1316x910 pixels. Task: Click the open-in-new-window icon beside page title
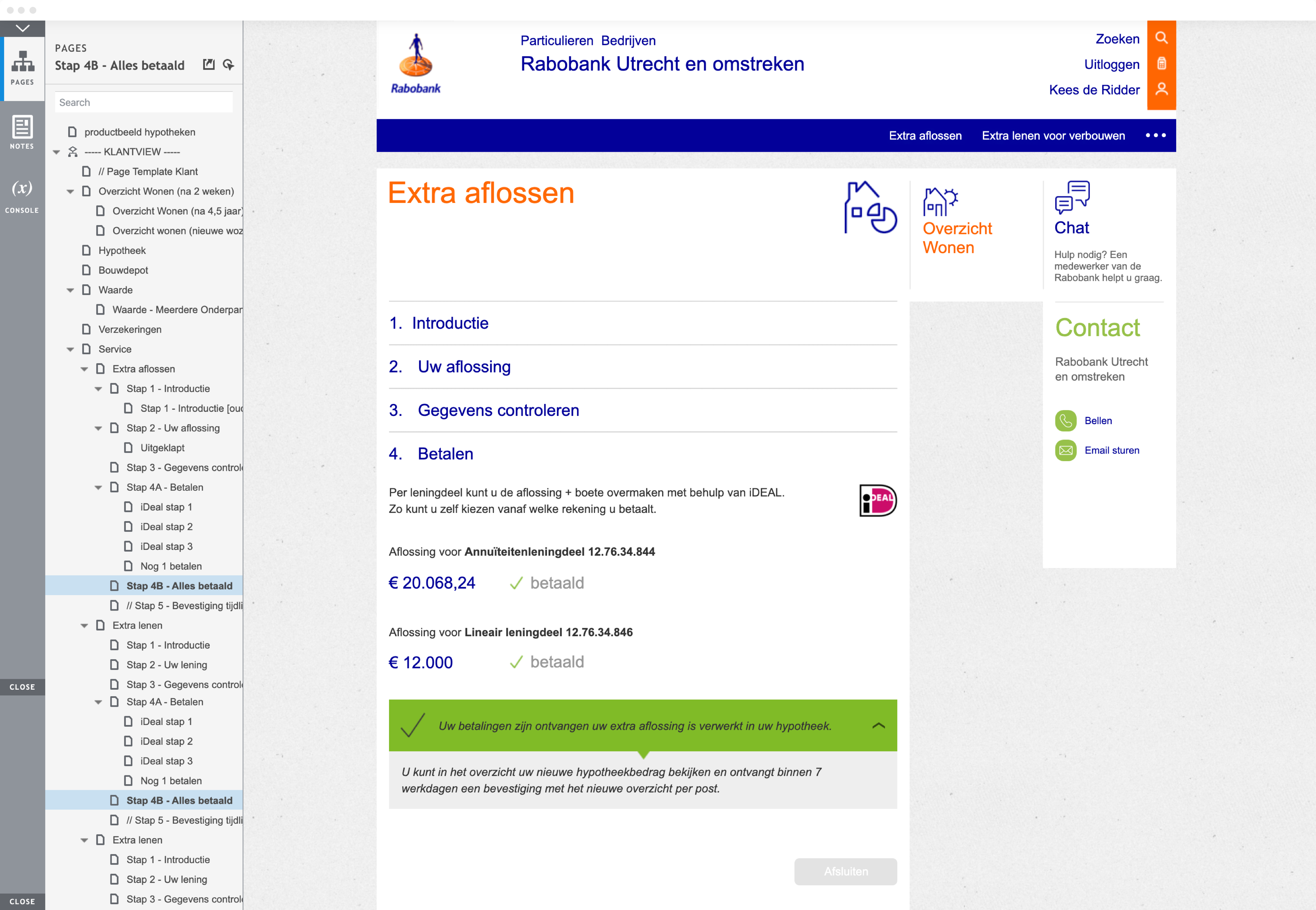point(209,64)
